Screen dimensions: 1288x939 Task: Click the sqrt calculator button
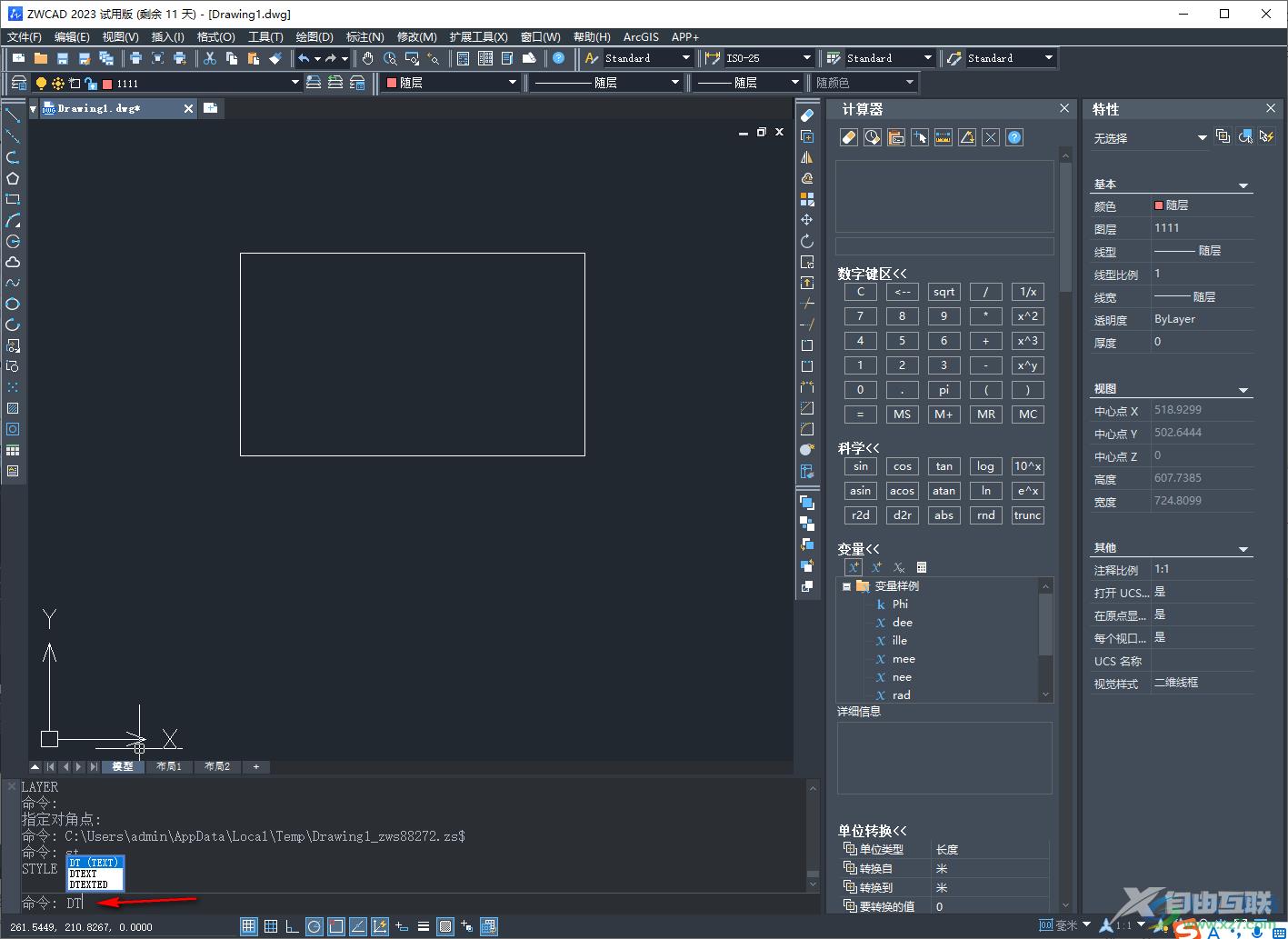coord(944,292)
